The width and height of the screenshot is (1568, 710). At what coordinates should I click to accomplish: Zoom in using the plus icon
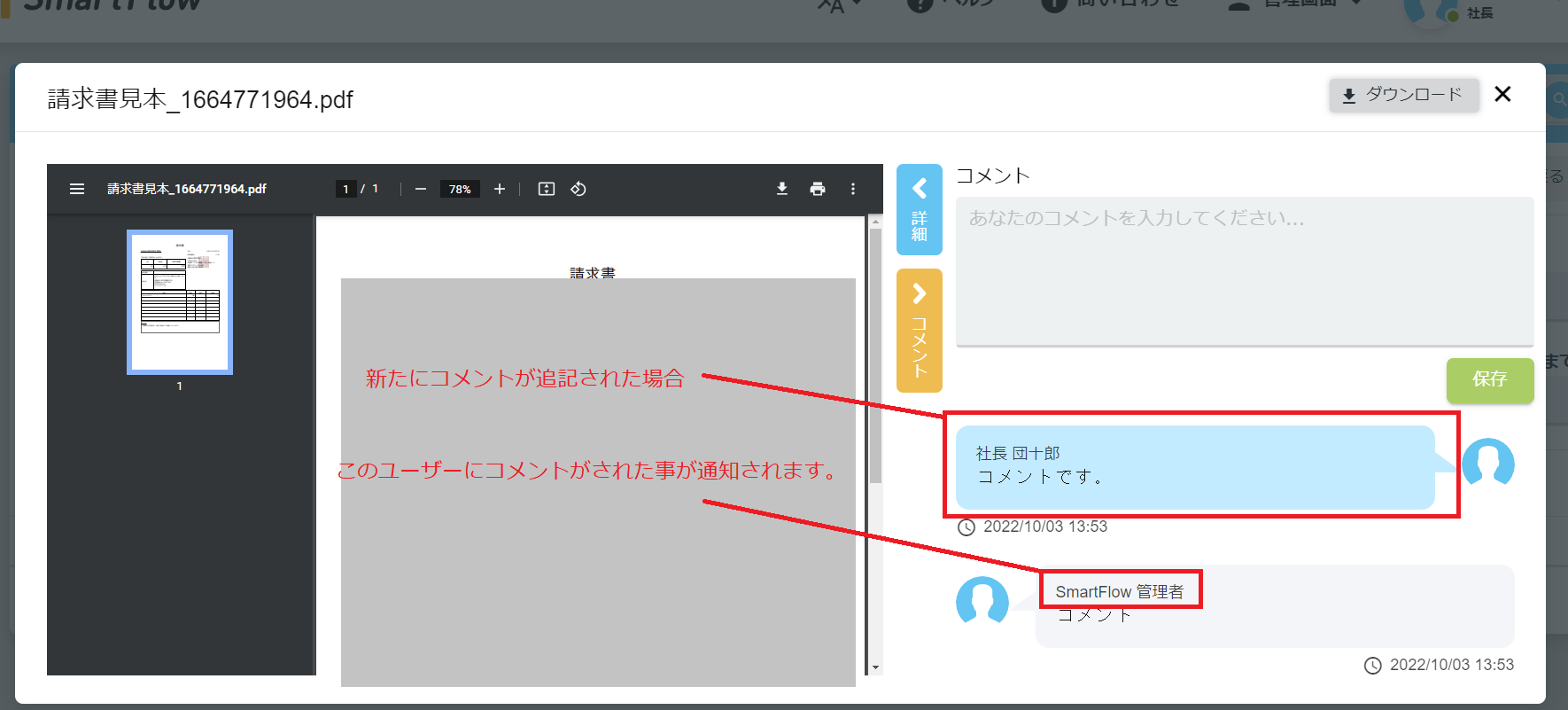[x=500, y=189]
